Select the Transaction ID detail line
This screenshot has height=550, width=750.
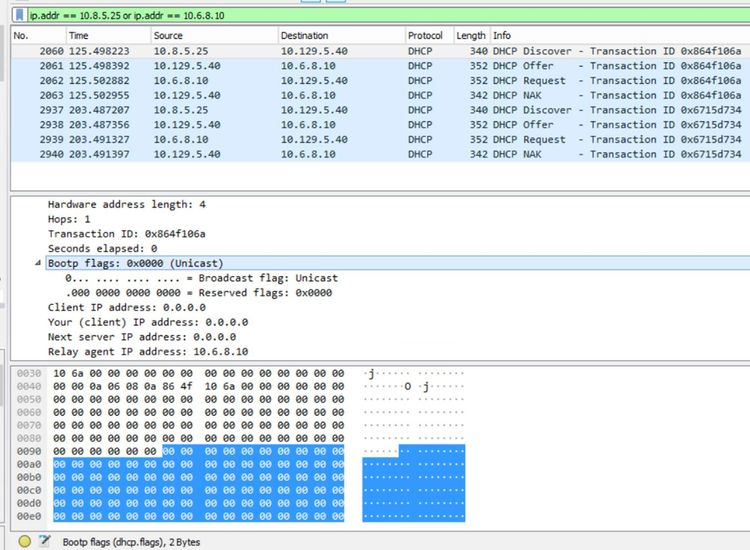pyautogui.click(x=126, y=233)
